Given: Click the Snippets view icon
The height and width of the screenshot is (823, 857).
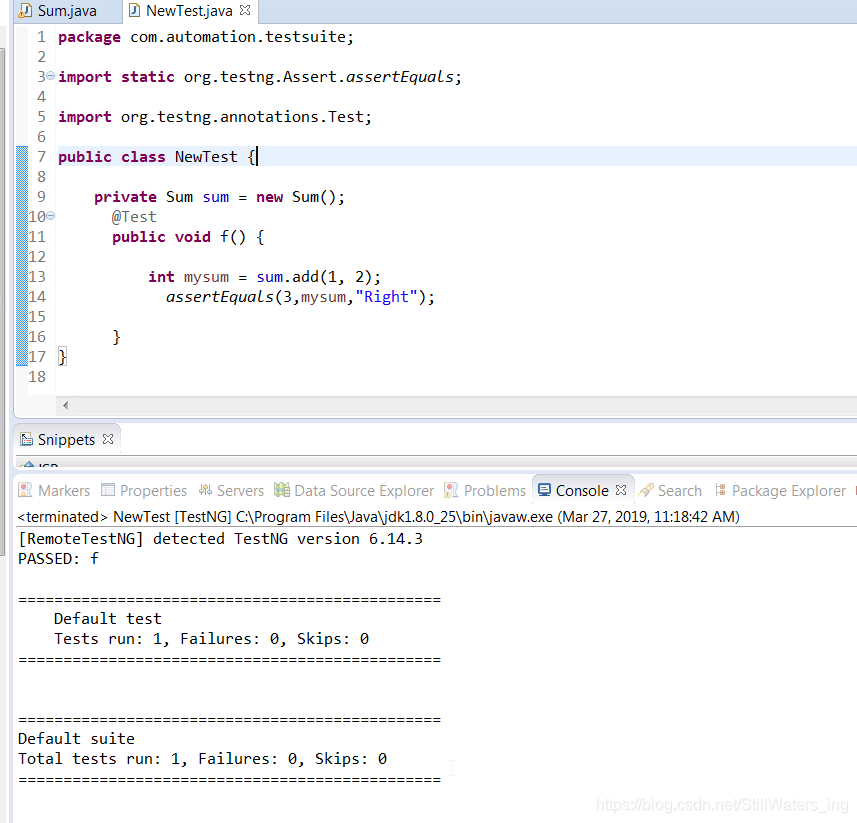Looking at the screenshot, I should click(26, 439).
